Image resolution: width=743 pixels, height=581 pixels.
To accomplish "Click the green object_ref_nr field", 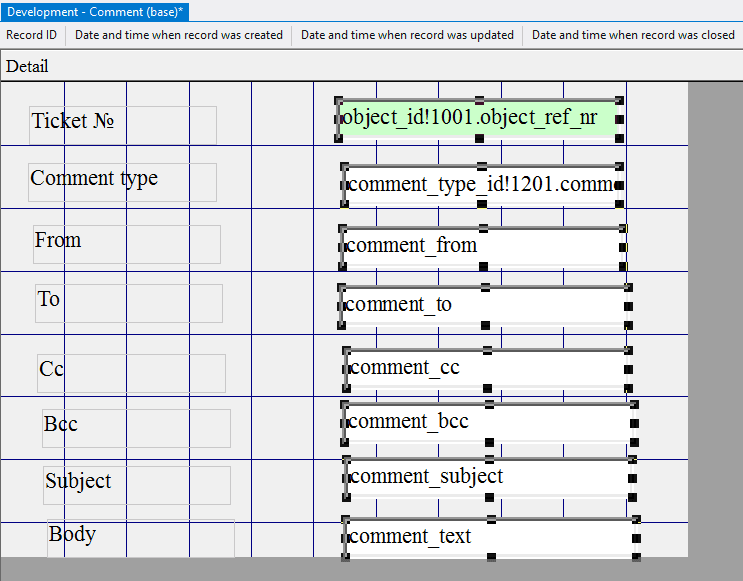I will [x=480, y=120].
